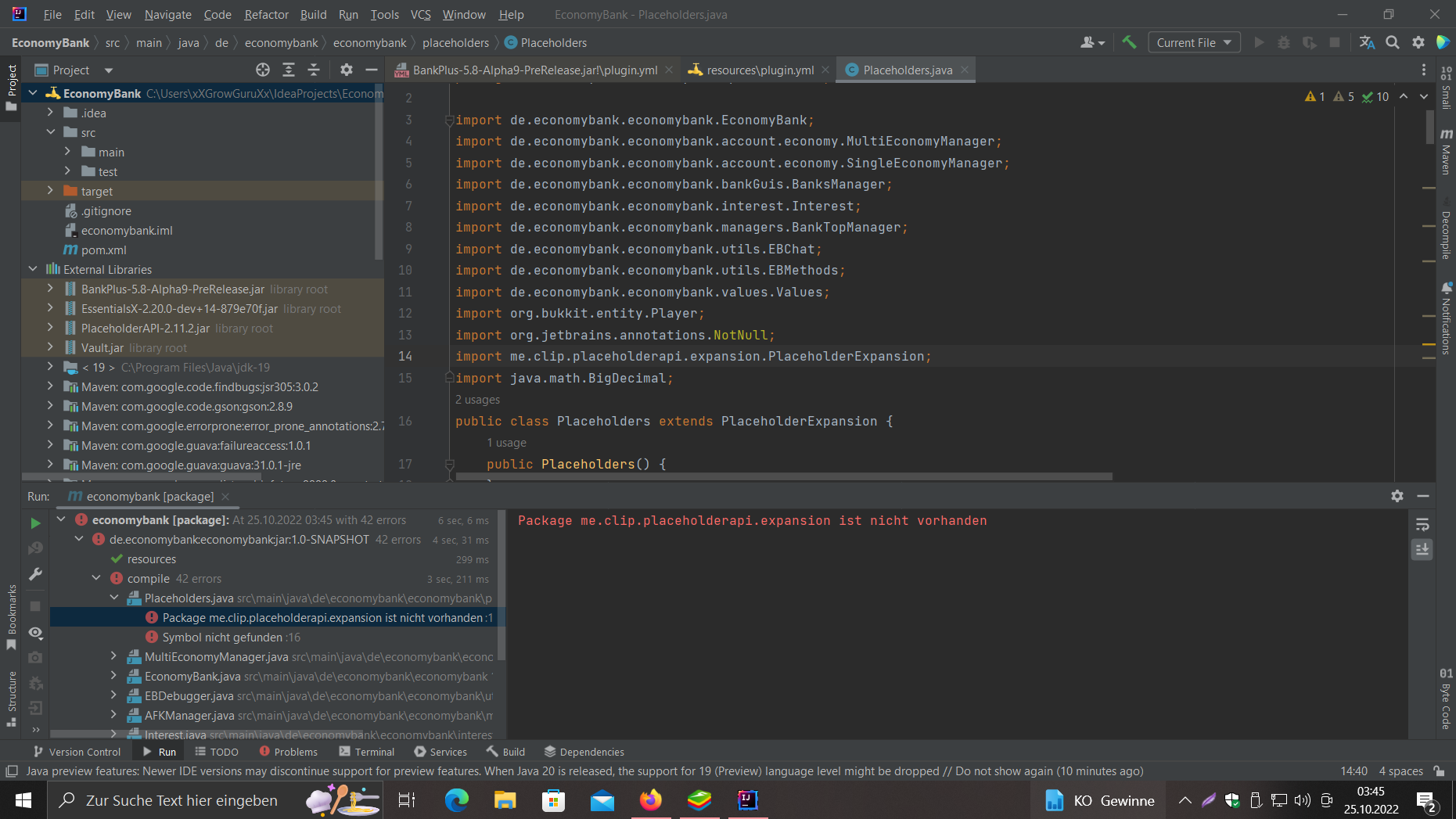Click Select Opened File locate icon
This screenshot has width=1456, height=819.
pyautogui.click(x=263, y=70)
